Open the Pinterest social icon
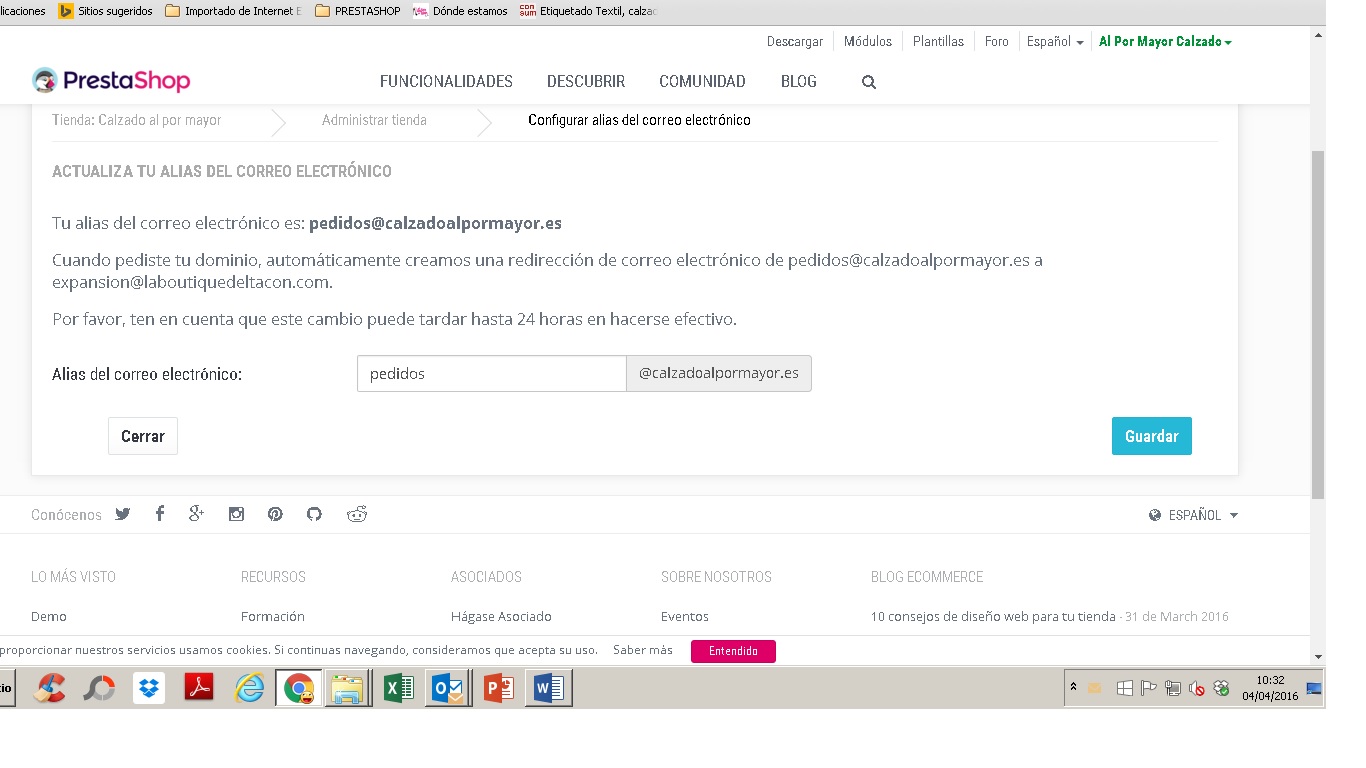This screenshot has width=1366, height=768. click(x=275, y=514)
